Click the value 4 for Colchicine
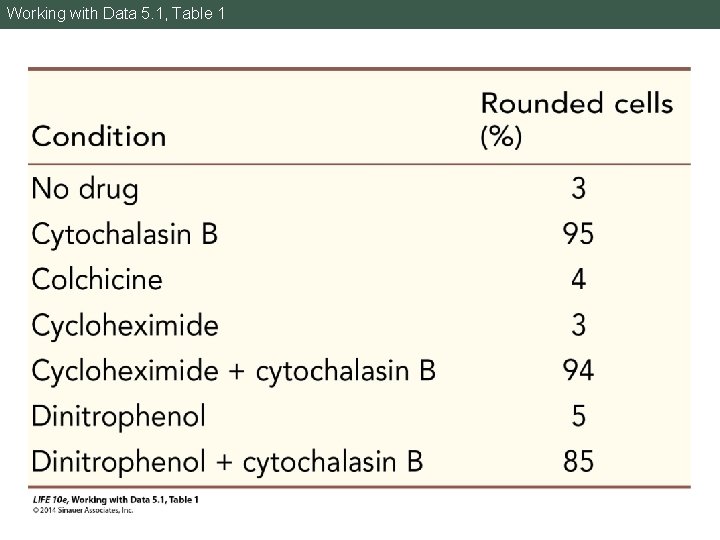This screenshot has width=720, height=540. coord(578,279)
